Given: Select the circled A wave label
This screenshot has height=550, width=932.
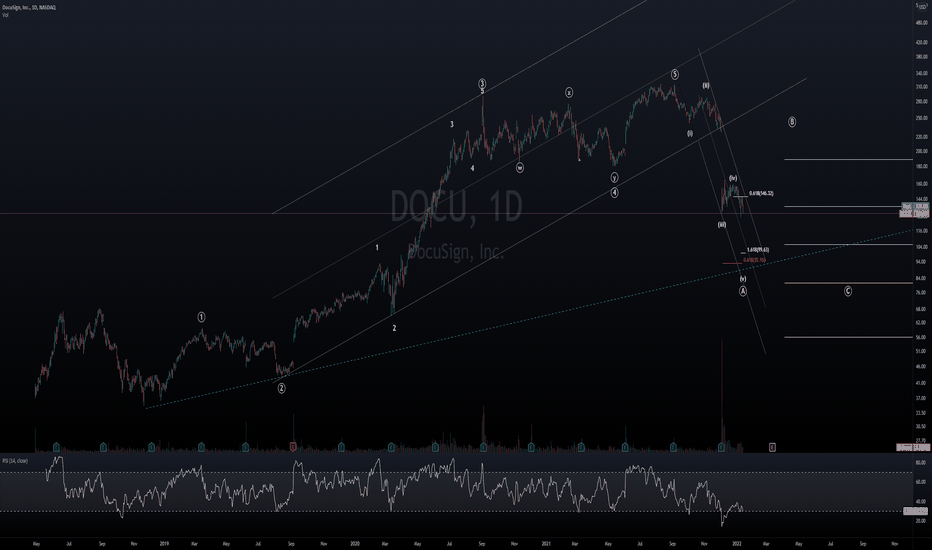Looking at the screenshot, I should point(743,291).
